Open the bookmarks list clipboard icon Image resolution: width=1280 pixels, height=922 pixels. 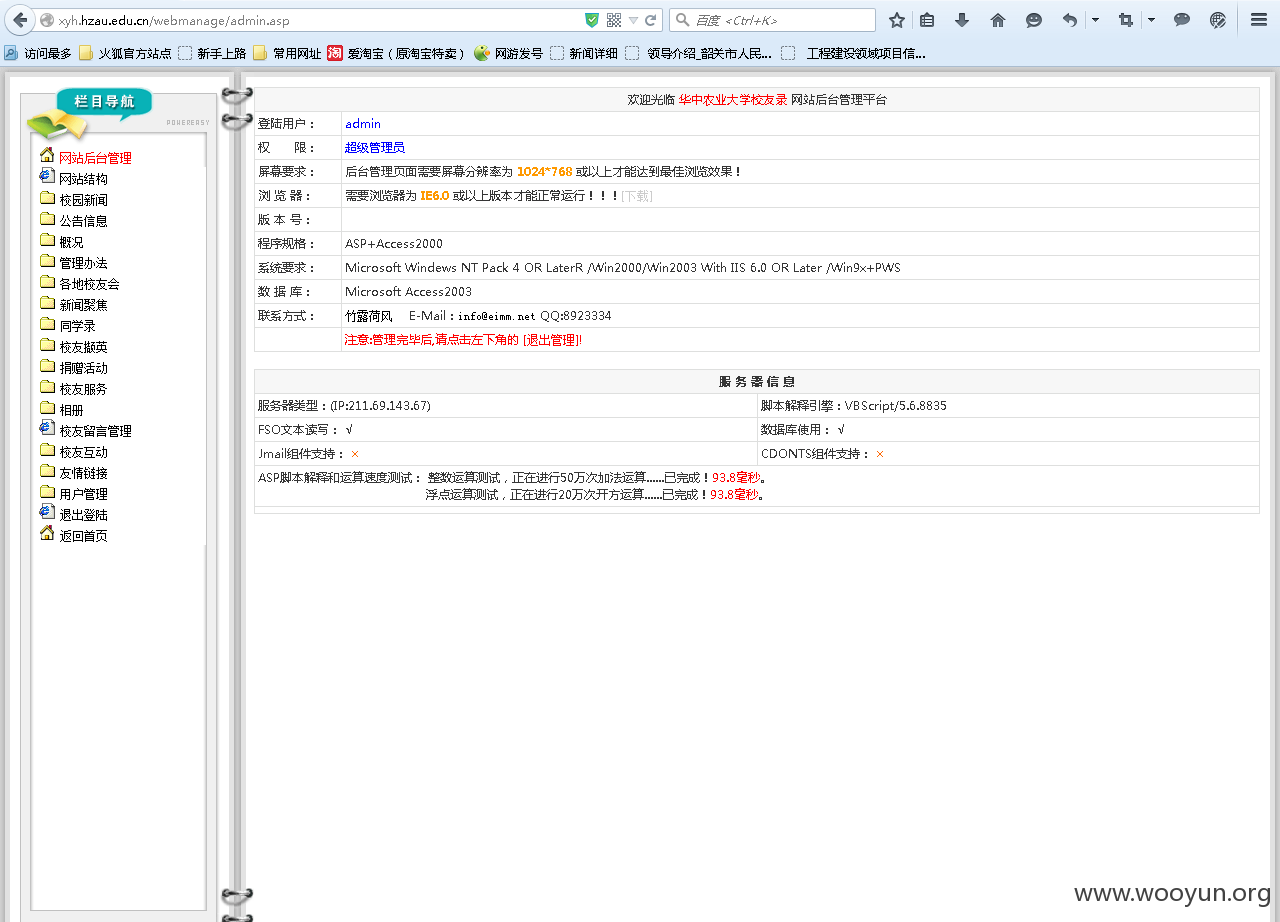point(927,20)
